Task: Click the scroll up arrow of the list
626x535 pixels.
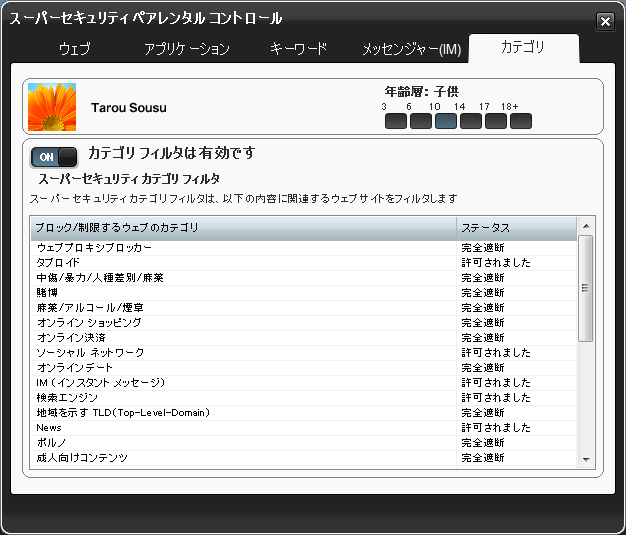Action: pyautogui.click(x=586, y=226)
